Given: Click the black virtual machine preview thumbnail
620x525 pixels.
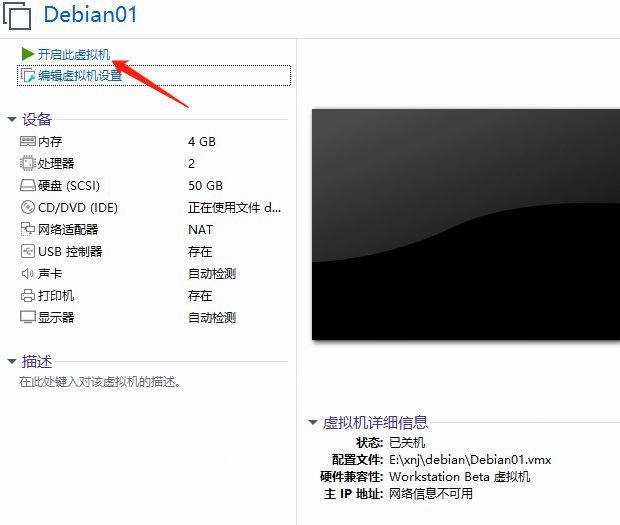Looking at the screenshot, I should (x=465, y=223).
